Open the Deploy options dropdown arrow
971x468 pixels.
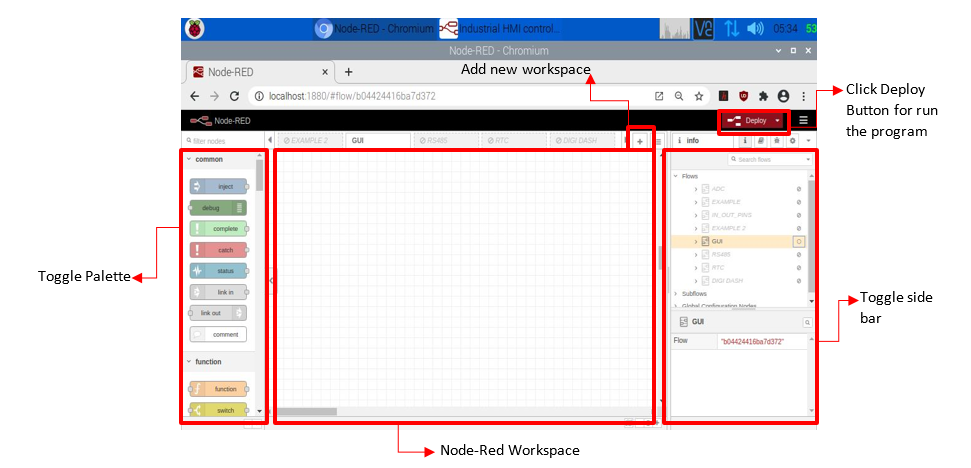point(777,121)
